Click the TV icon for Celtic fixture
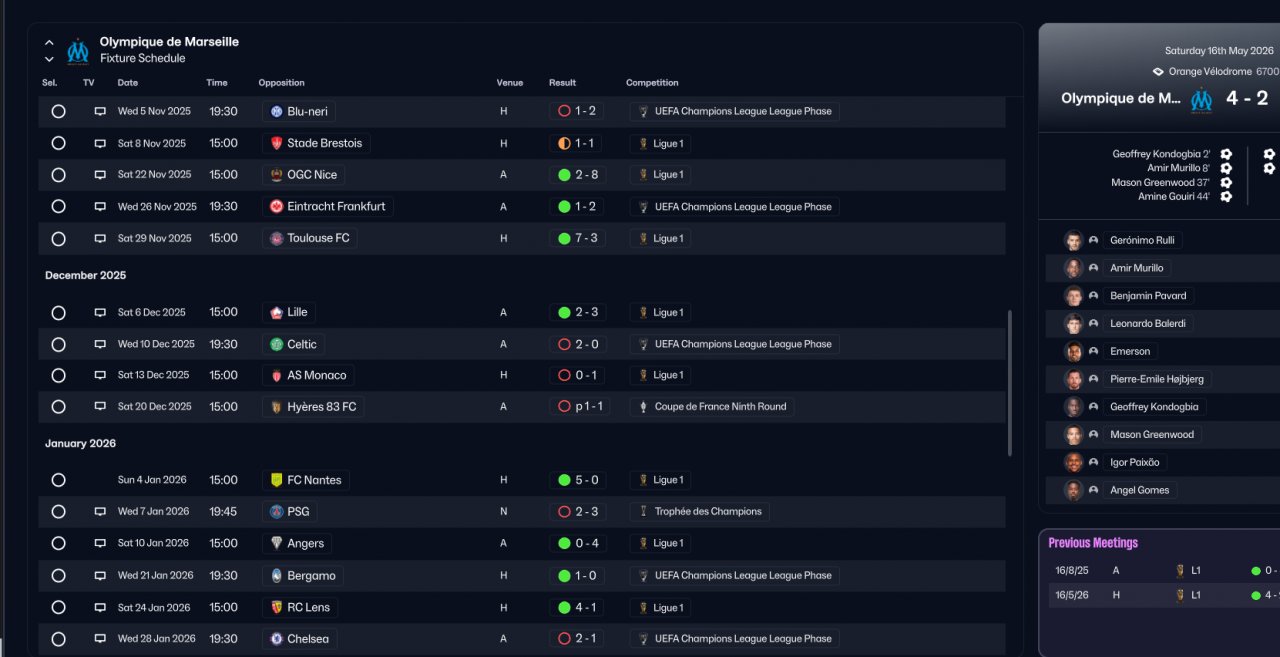 click(x=100, y=344)
